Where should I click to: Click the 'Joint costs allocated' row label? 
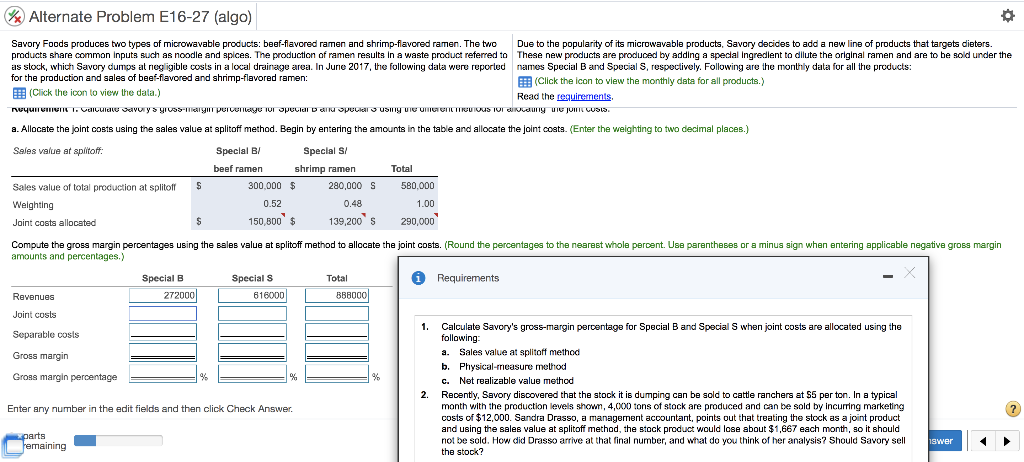point(54,223)
